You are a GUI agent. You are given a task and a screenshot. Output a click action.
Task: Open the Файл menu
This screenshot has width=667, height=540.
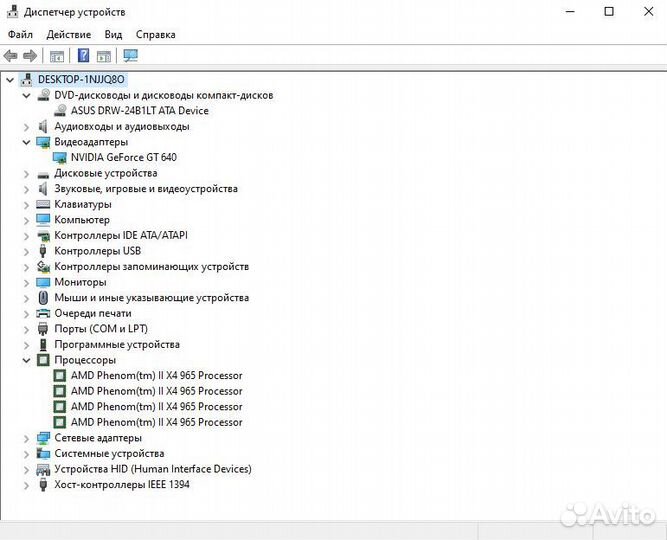20,34
